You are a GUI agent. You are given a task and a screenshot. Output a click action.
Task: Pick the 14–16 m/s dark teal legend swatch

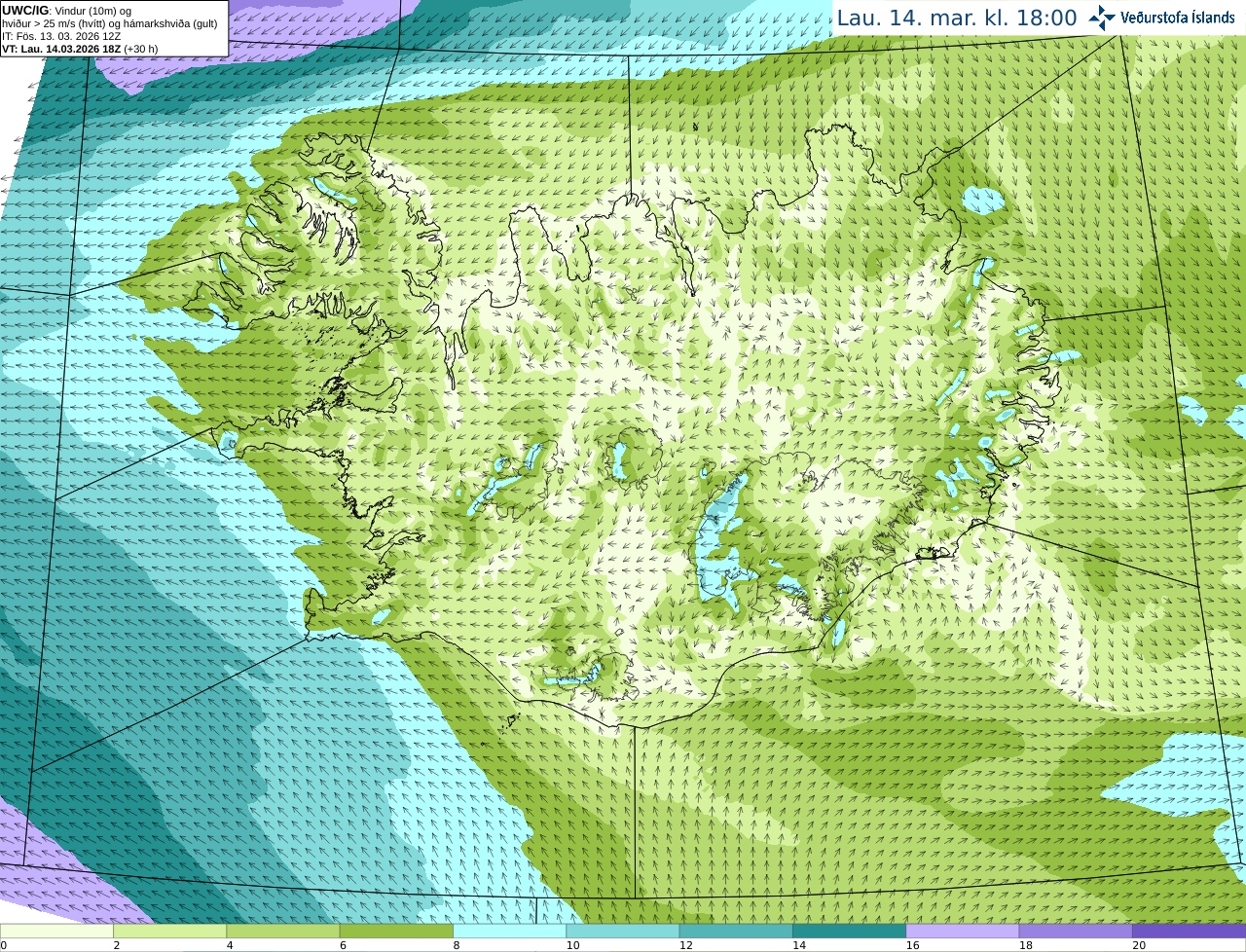tap(850, 931)
